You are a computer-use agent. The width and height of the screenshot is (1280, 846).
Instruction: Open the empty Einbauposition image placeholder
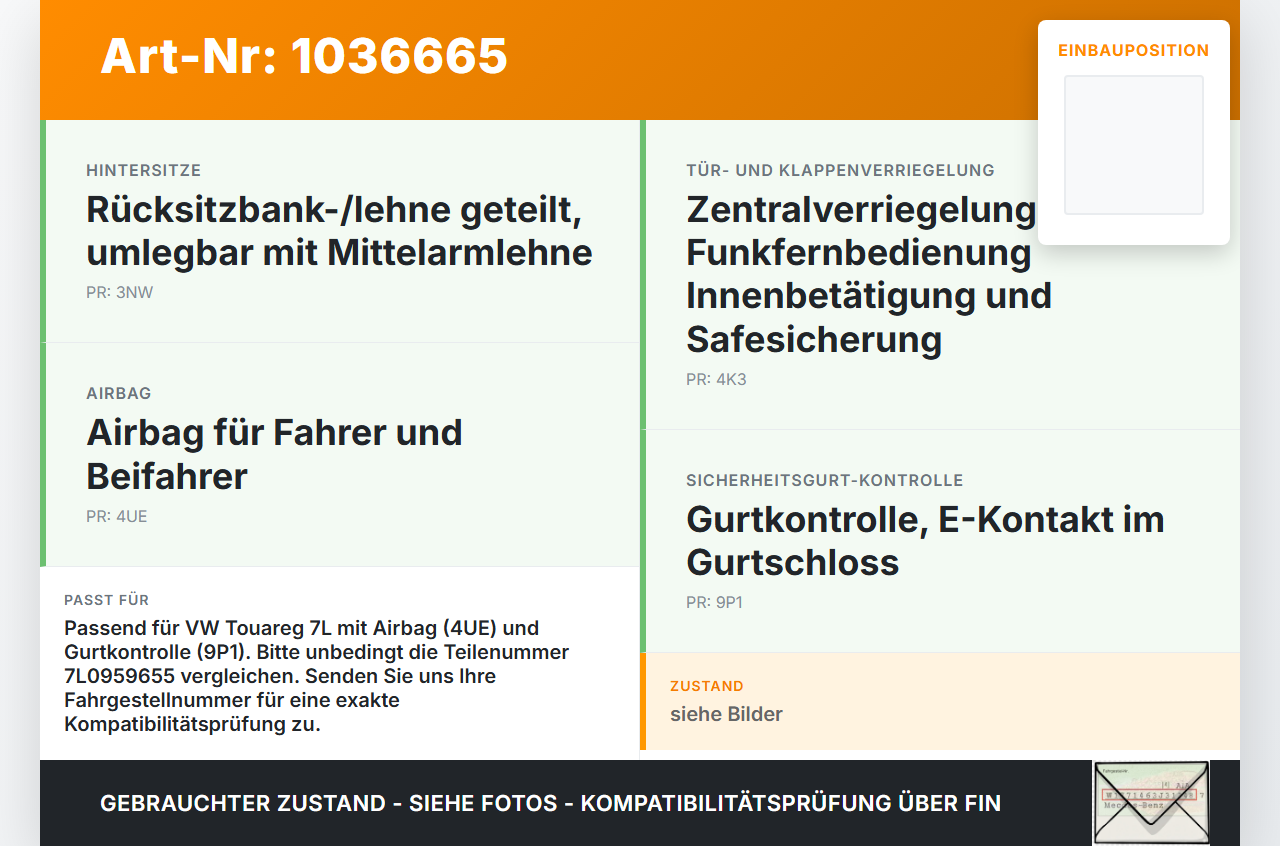1134,145
